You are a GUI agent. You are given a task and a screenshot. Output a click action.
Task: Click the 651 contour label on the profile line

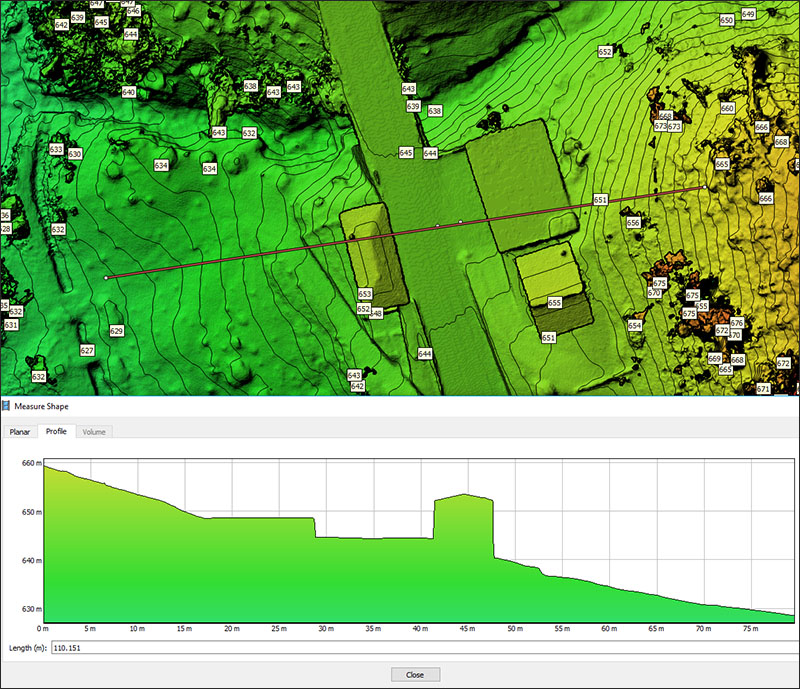[601, 200]
